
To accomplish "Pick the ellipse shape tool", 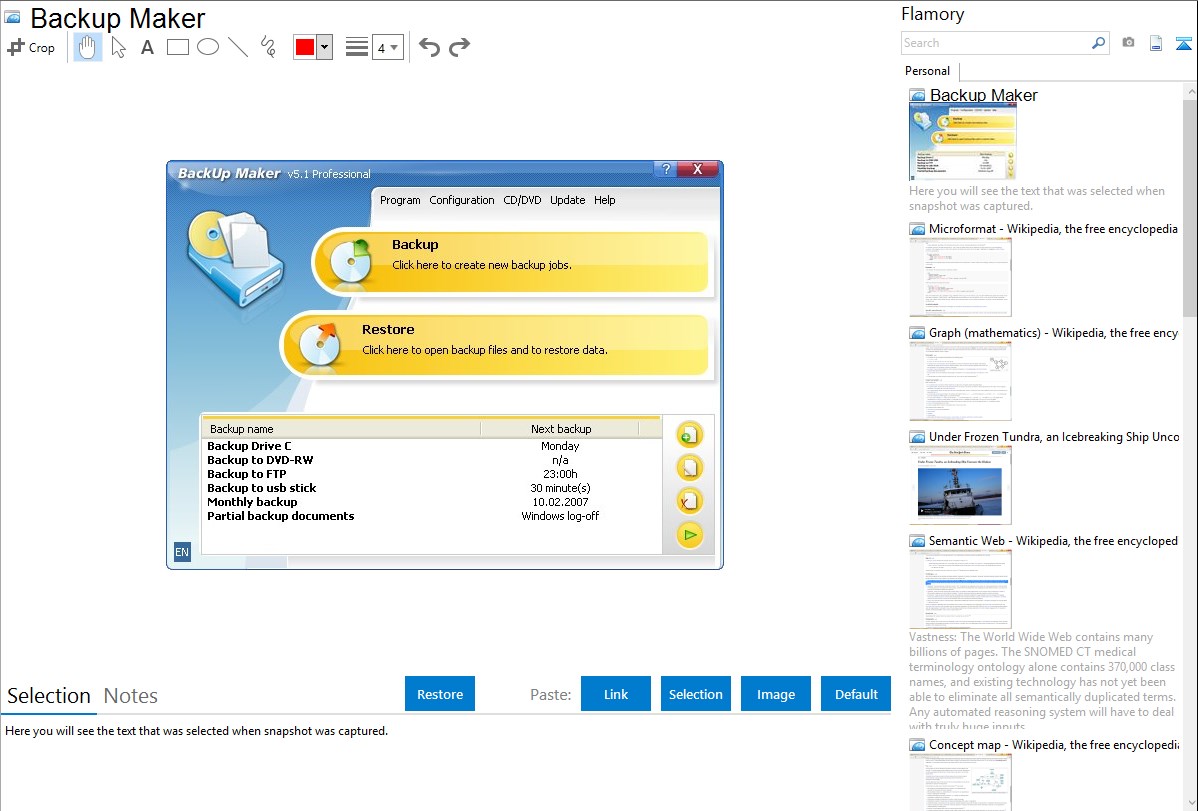I will [x=207, y=47].
